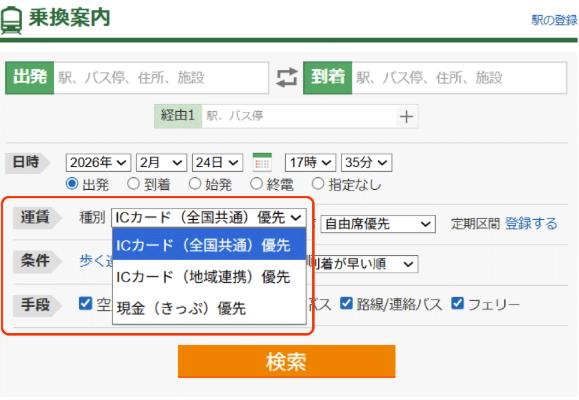Click into the 経由1 via station field
This screenshot has width=579, height=400.
coord(299,116)
